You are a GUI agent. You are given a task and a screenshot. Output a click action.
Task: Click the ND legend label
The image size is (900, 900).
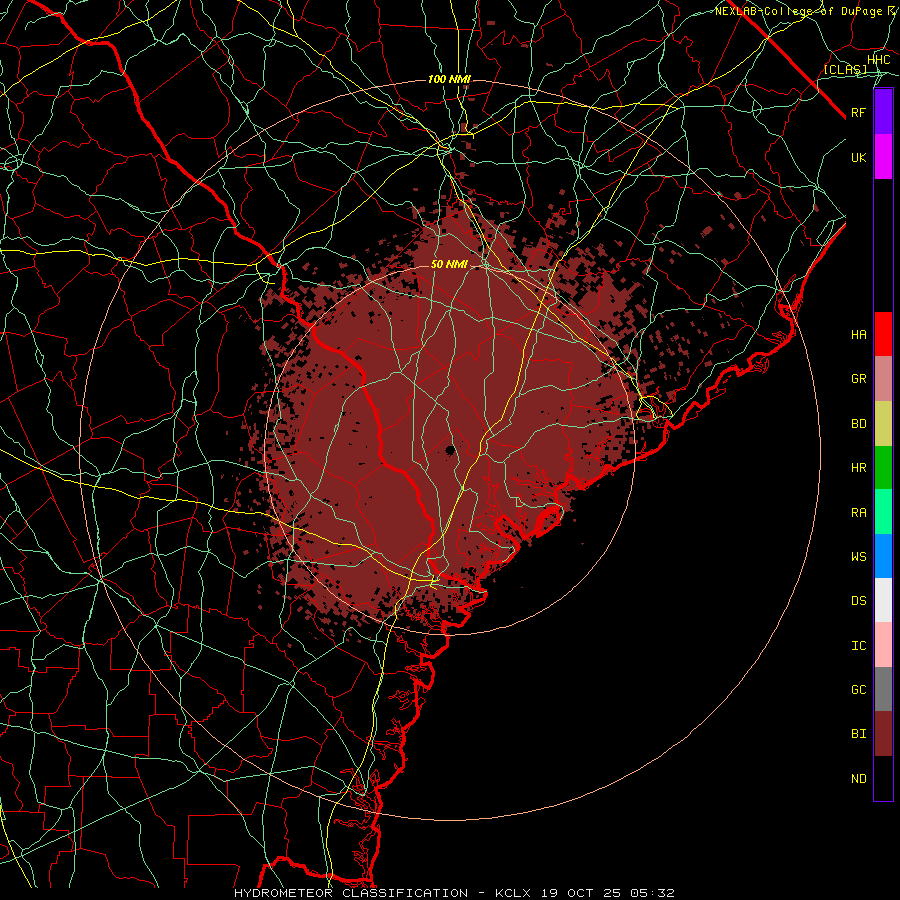tap(859, 779)
